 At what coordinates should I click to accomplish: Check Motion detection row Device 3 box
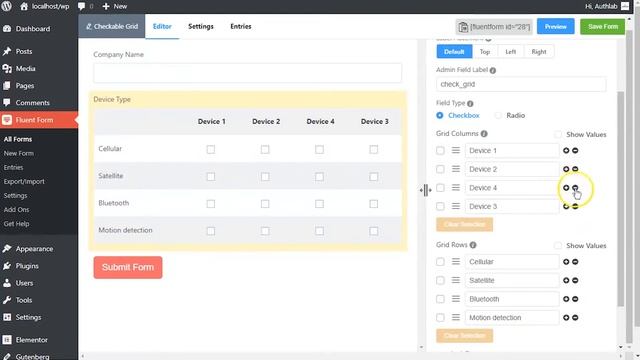point(373,231)
